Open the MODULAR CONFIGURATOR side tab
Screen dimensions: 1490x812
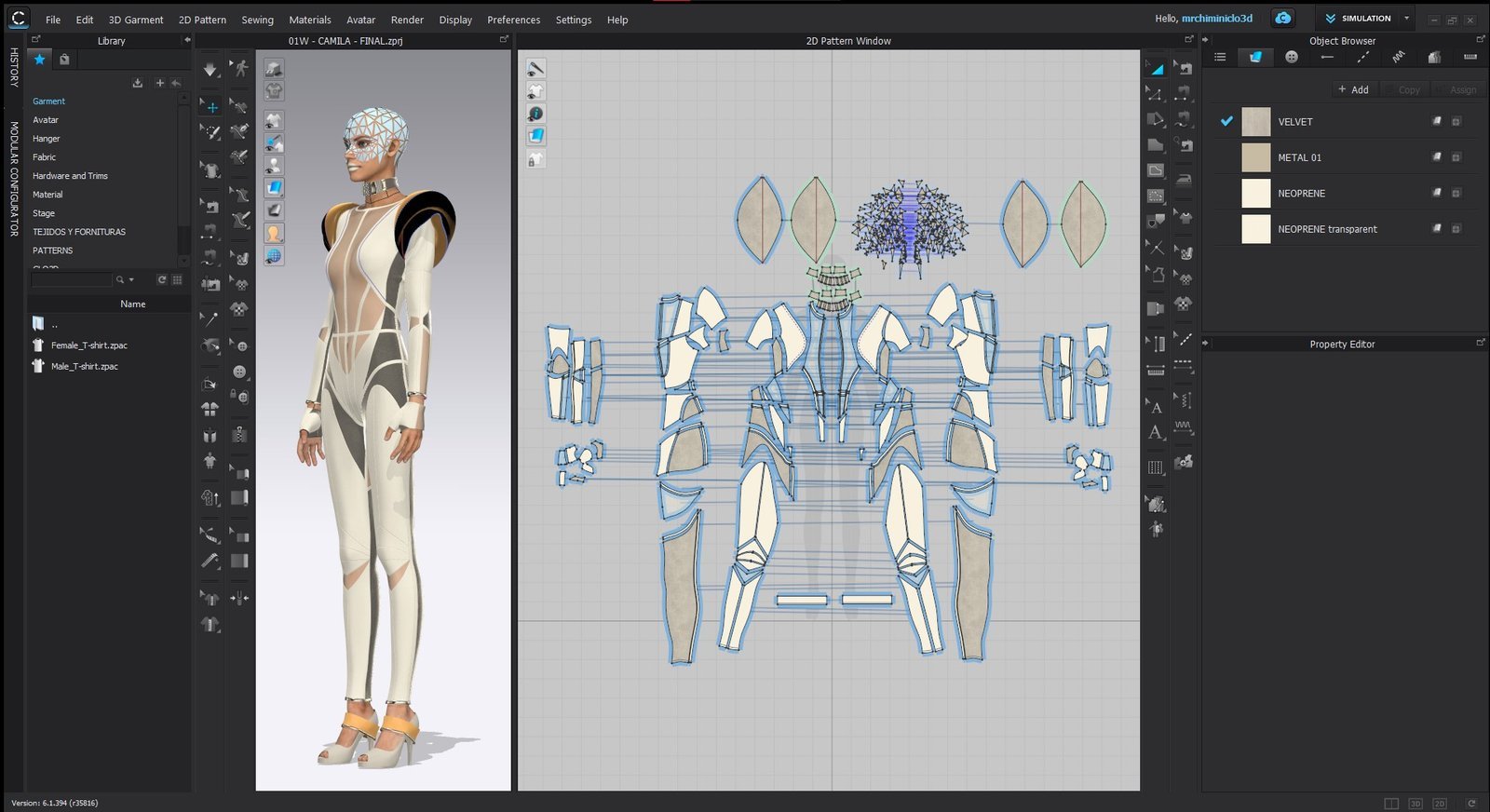(x=14, y=179)
